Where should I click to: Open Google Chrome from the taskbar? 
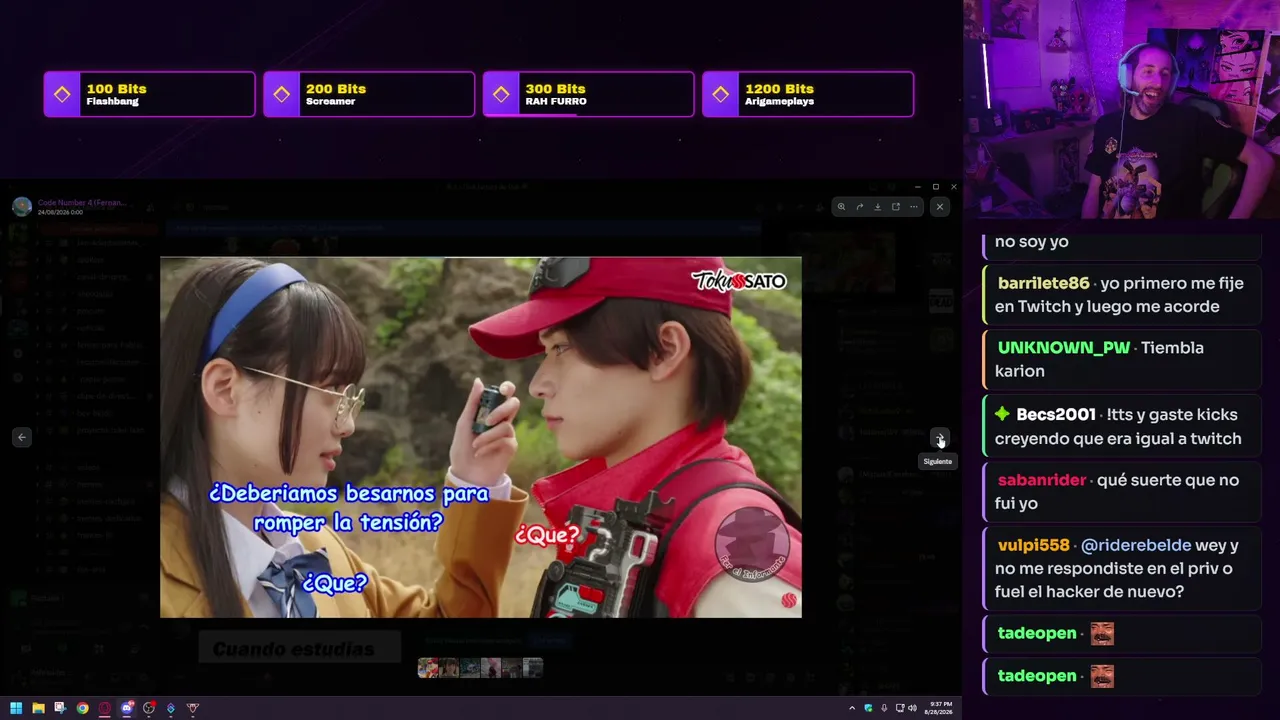[82, 708]
